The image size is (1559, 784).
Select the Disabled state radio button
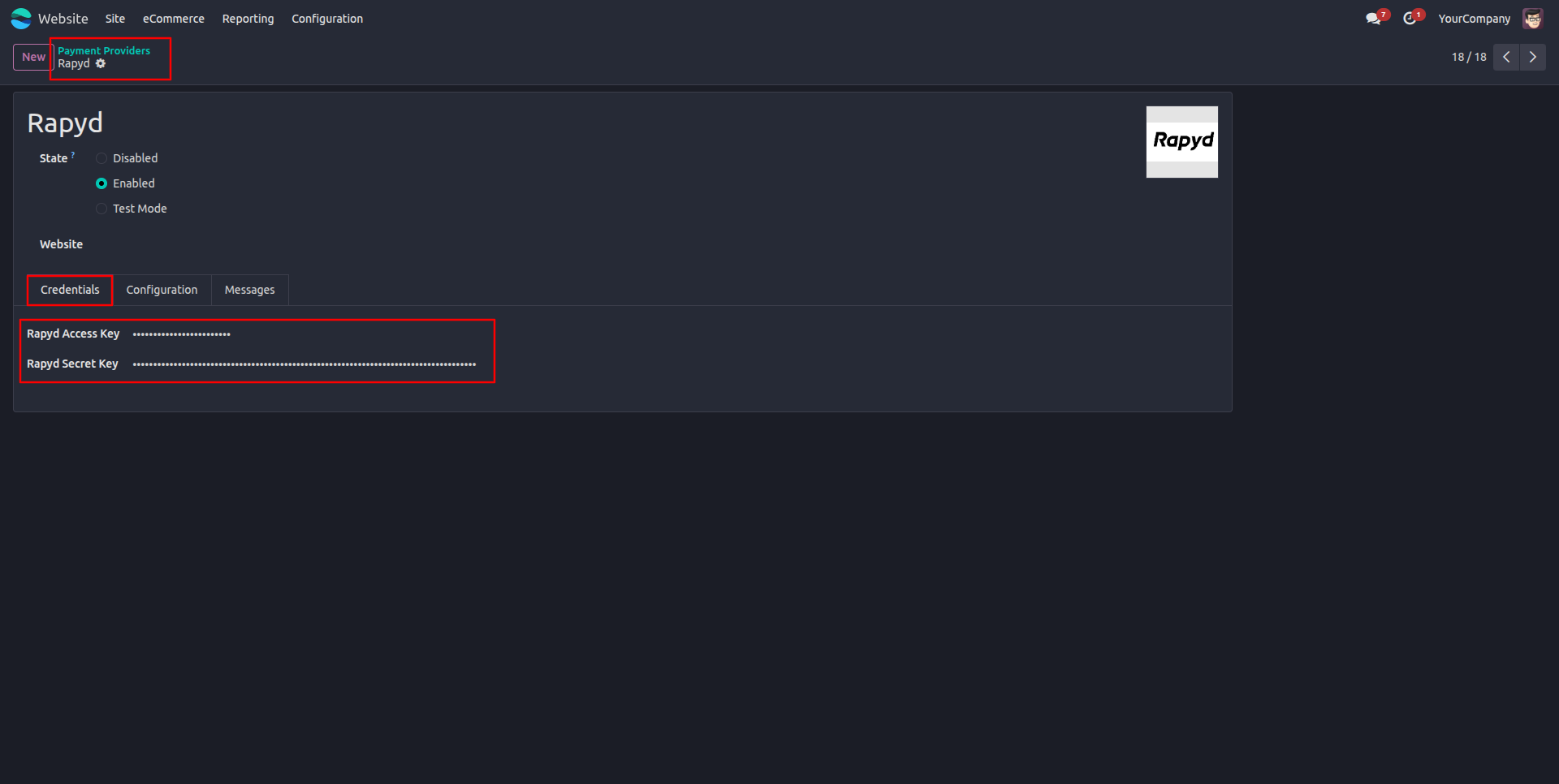tap(101, 158)
